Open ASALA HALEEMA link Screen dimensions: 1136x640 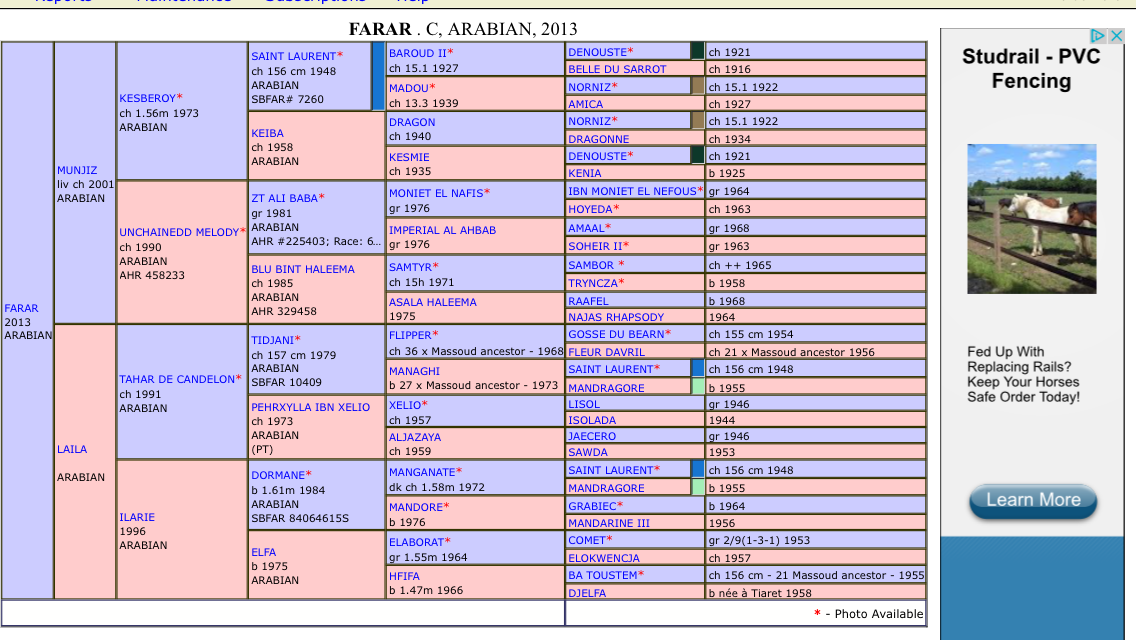(x=433, y=302)
